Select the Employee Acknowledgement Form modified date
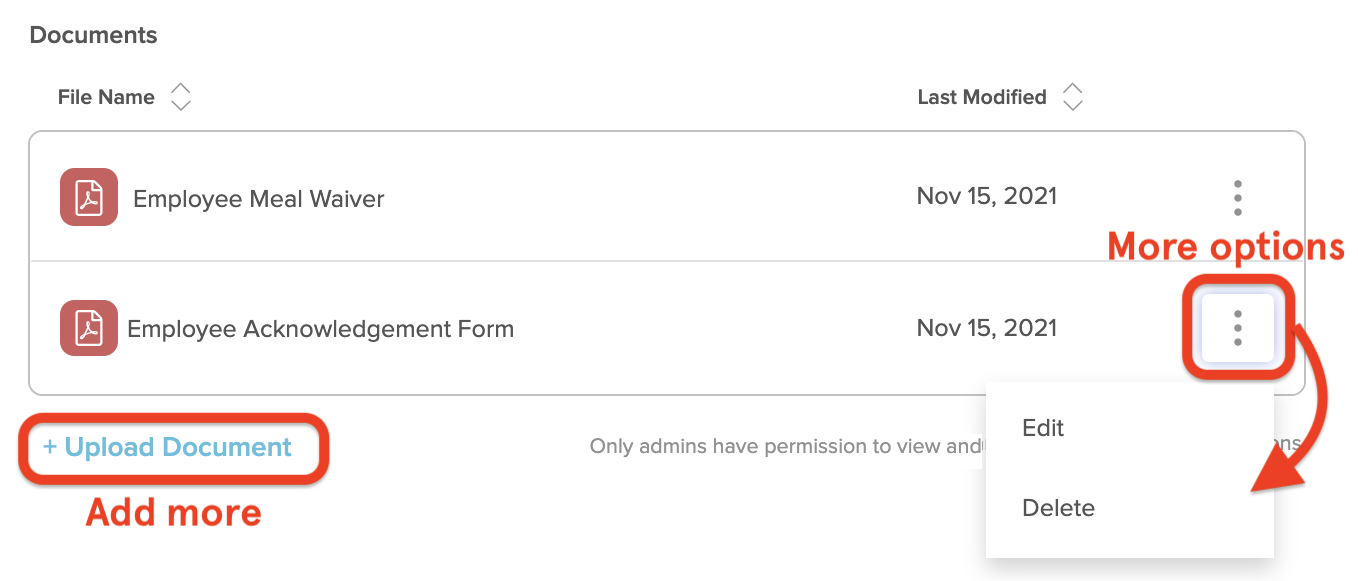The height and width of the screenshot is (581, 1358). 987,328
